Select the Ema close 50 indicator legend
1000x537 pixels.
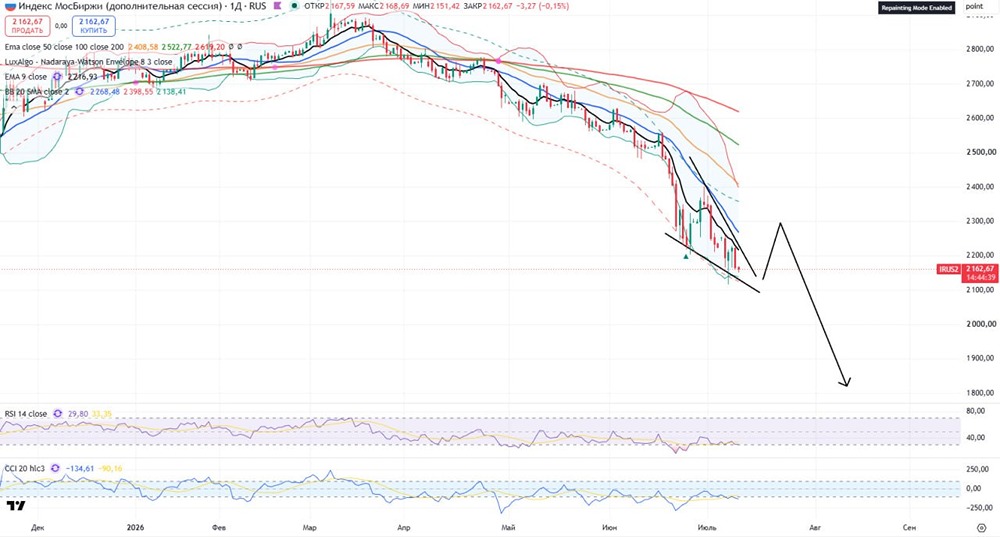64,47
